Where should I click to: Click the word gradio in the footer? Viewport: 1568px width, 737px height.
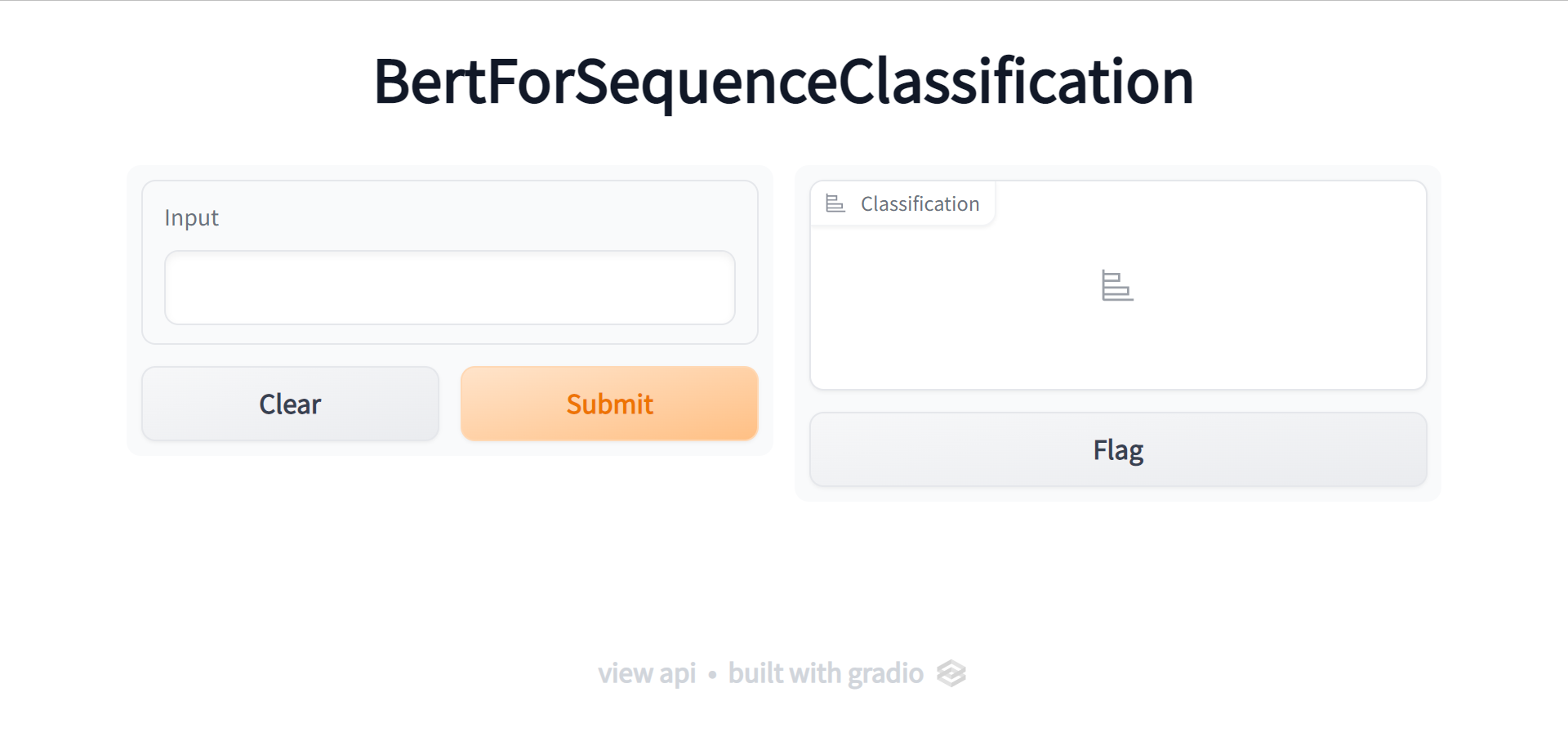pyautogui.click(x=885, y=673)
